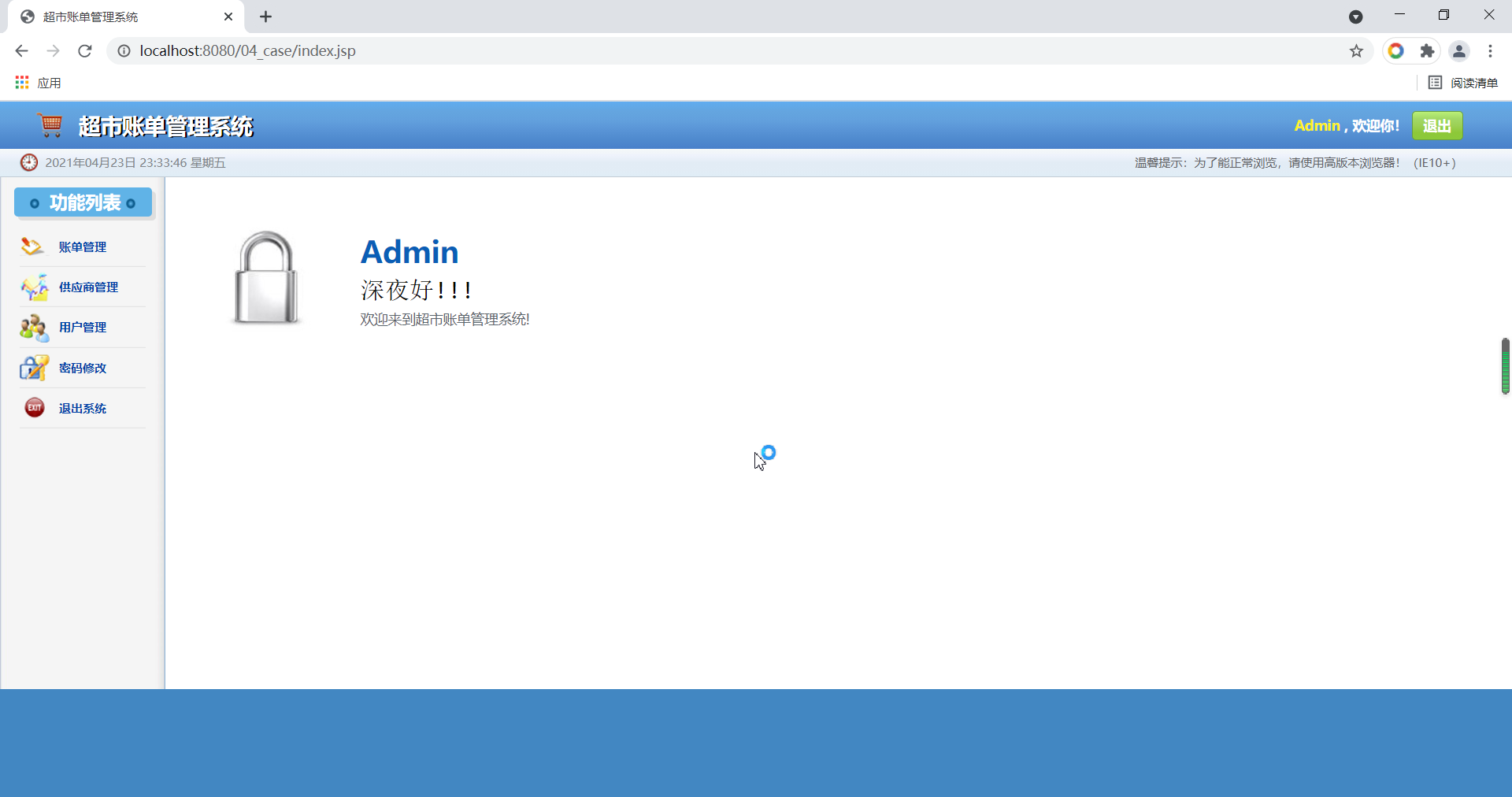The width and height of the screenshot is (1512, 797).
Task: Click the shopping cart logo icon
Action: [50, 125]
